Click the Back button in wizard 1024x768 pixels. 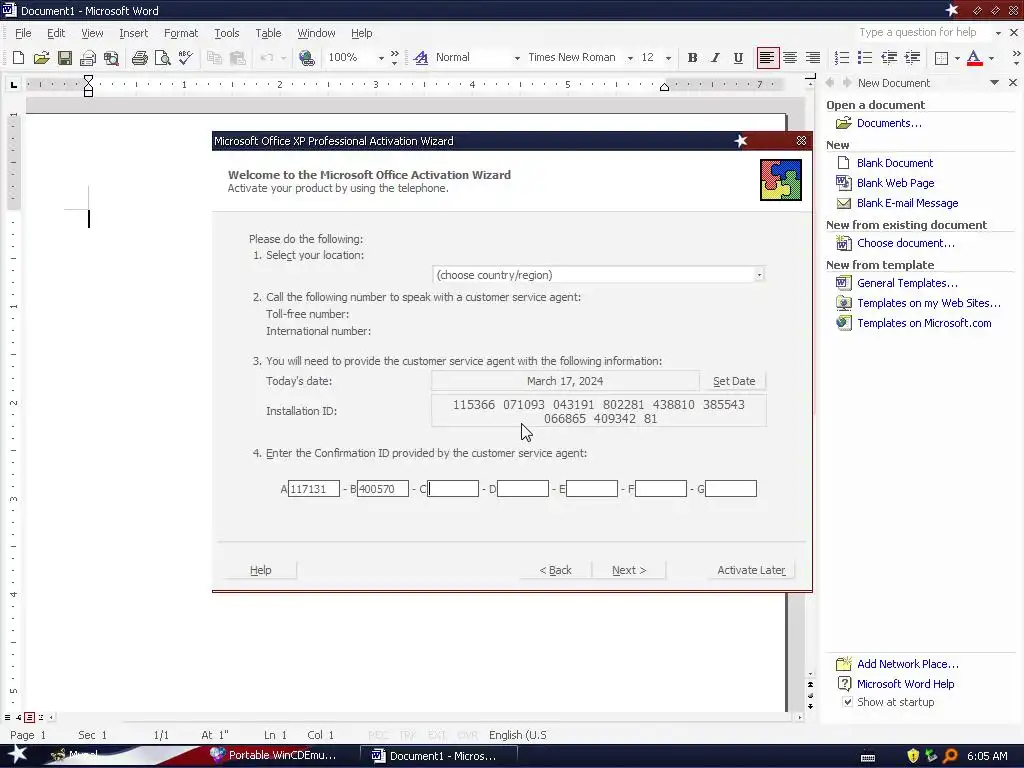click(556, 570)
